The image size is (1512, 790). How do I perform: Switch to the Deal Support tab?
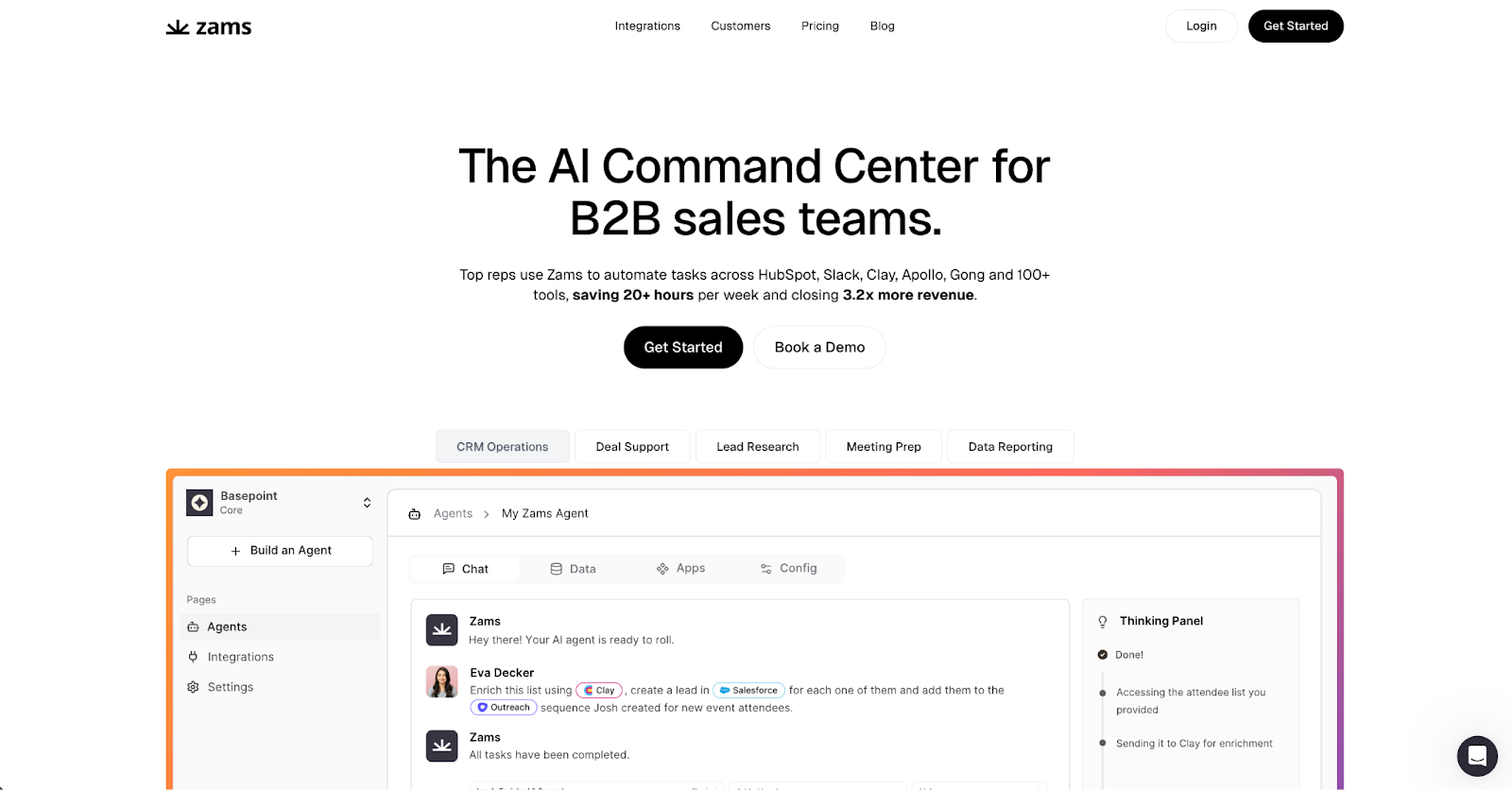632,447
